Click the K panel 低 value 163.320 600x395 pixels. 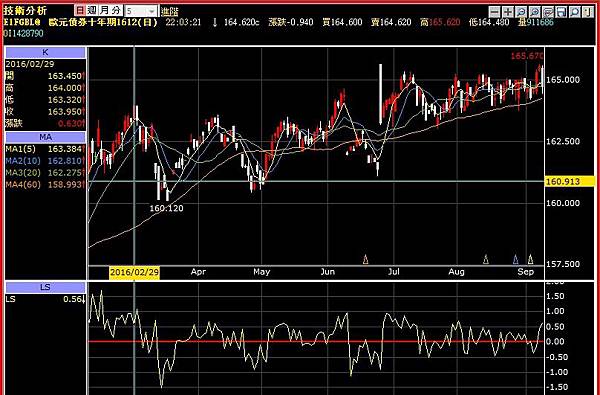(65, 100)
